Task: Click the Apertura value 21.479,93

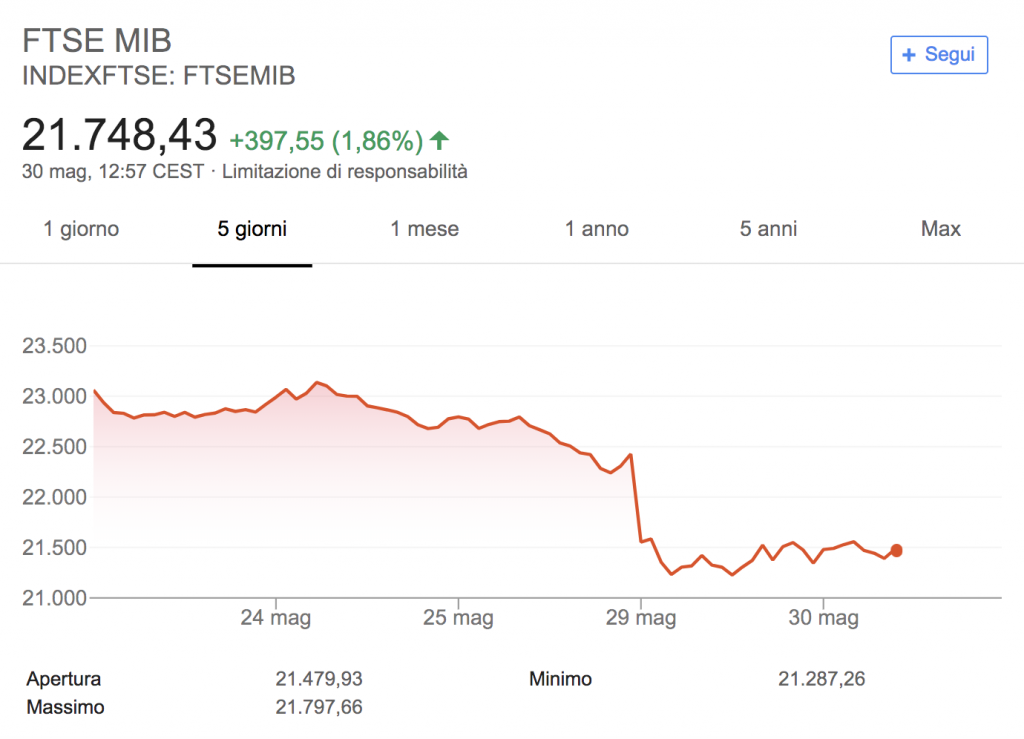Action: pyautogui.click(x=319, y=679)
